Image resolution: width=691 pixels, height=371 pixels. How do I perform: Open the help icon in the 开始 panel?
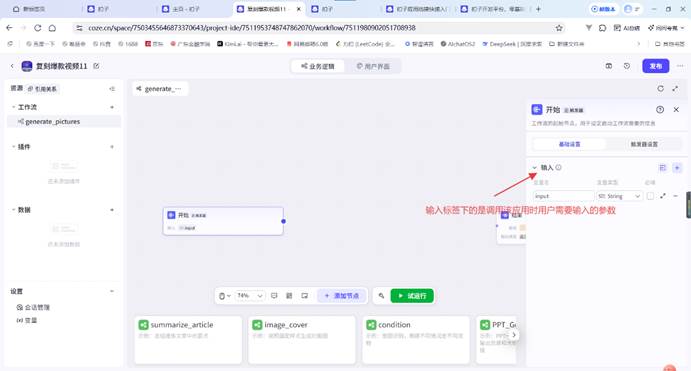coord(660,110)
